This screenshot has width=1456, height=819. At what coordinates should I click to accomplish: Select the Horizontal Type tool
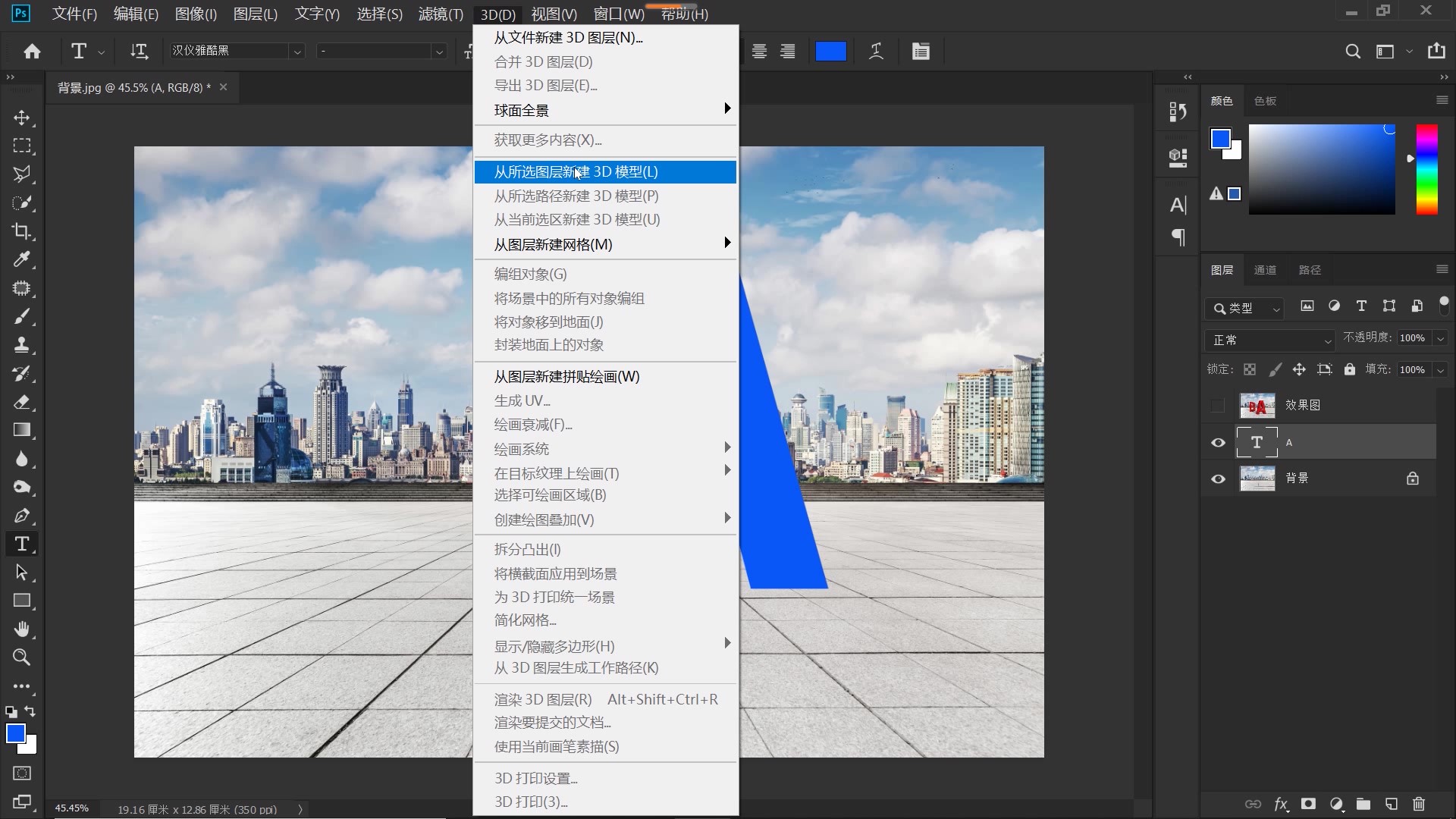point(22,544)
